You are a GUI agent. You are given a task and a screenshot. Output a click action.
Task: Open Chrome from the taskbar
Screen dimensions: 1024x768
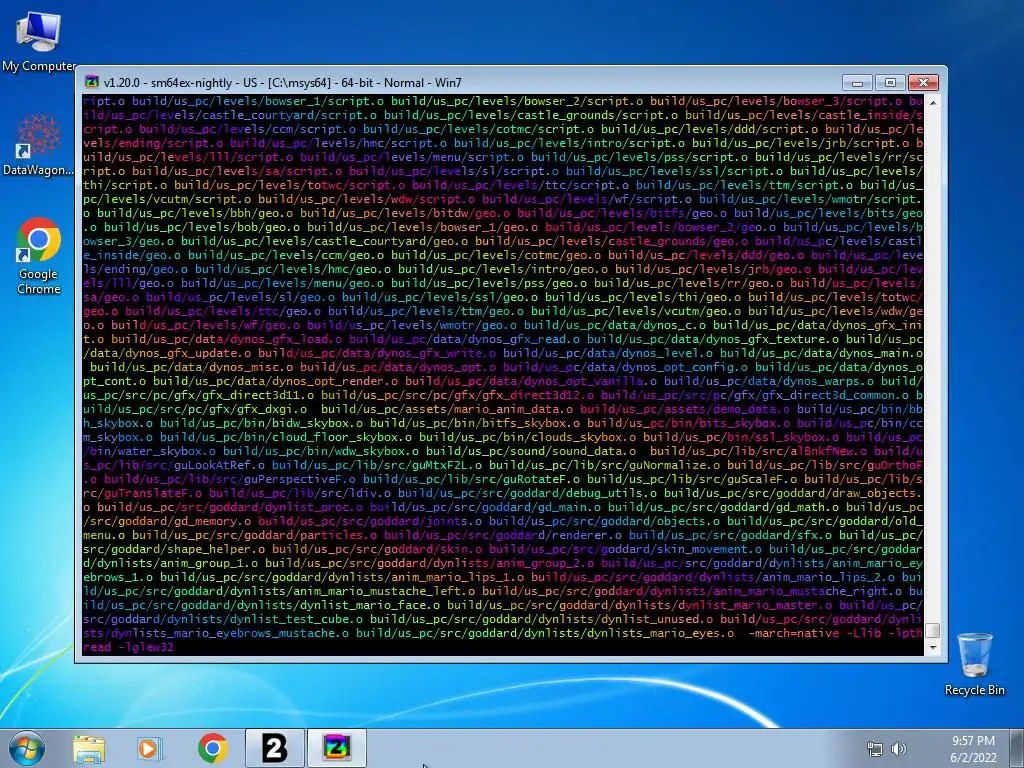212,748
